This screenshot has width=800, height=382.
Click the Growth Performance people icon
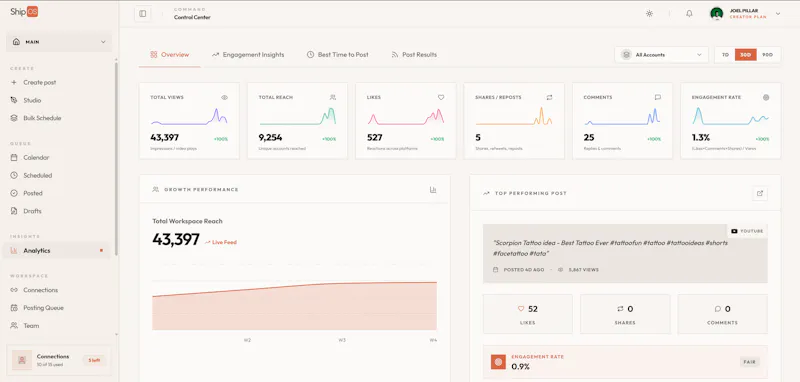tap(156, 190)
